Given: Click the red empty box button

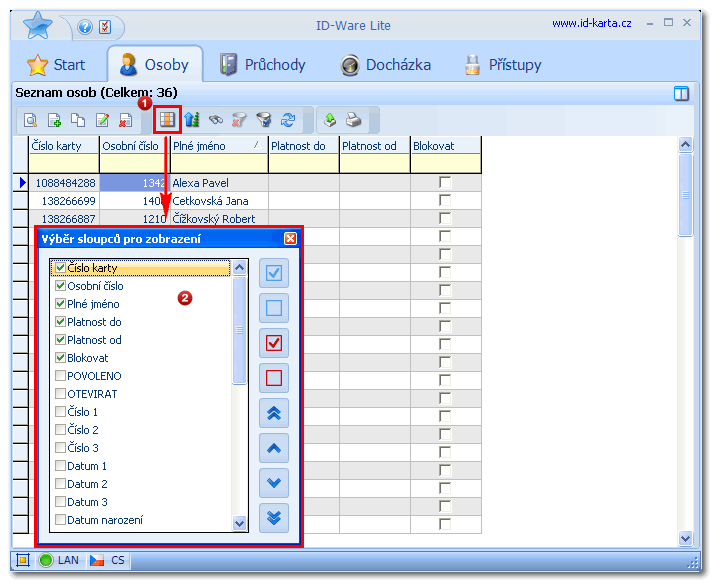Looking at the screenshot, I should pos(274,378).
